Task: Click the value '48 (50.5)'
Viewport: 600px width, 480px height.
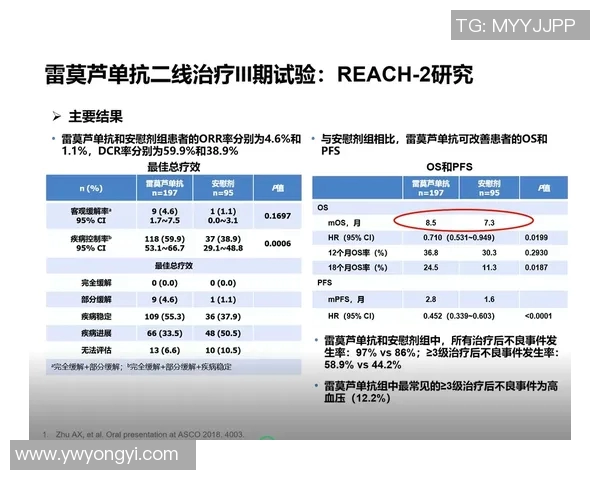Action: tap(223, 333)
